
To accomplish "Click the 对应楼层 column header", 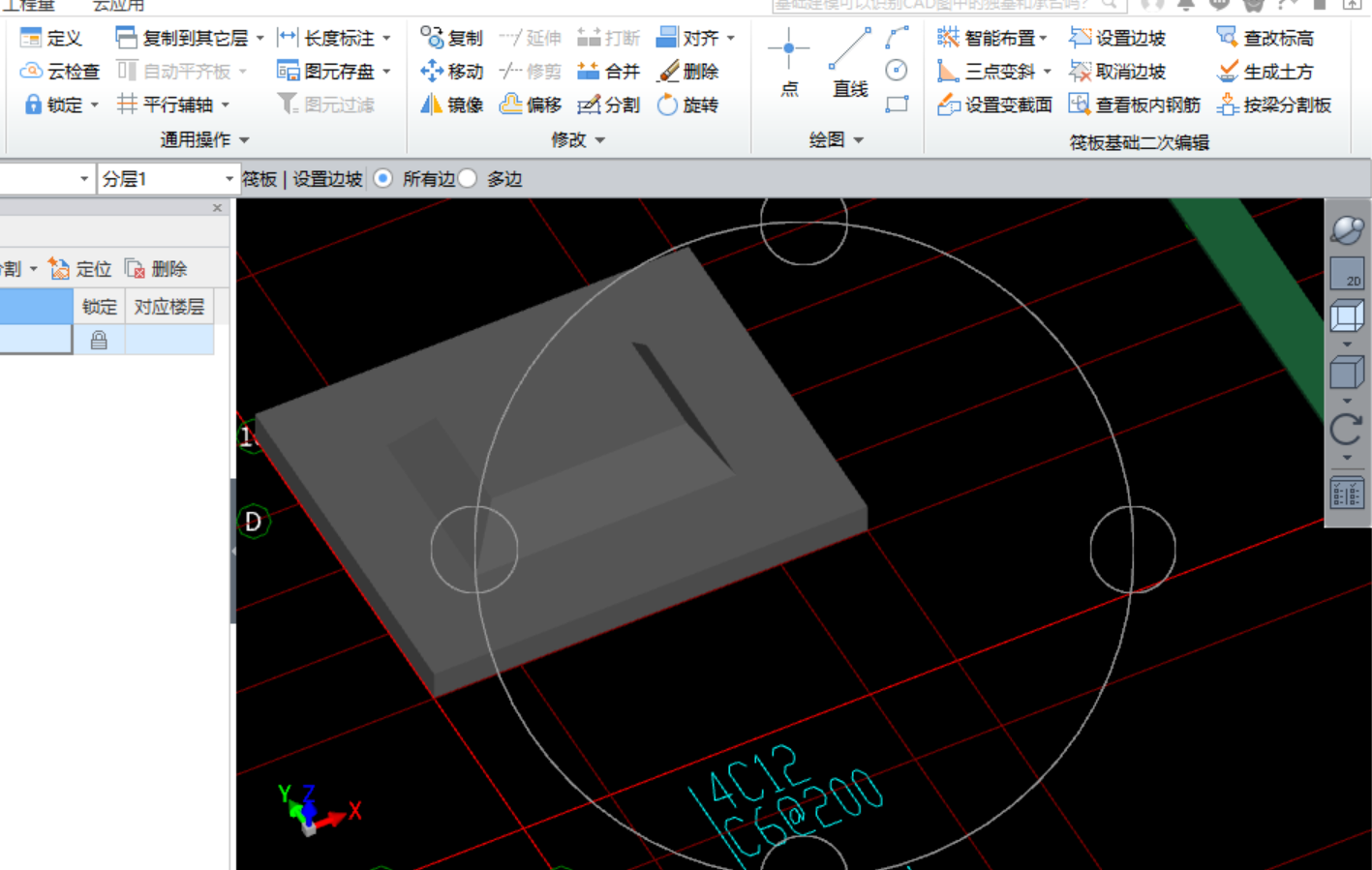I will [x=169, y=307].
